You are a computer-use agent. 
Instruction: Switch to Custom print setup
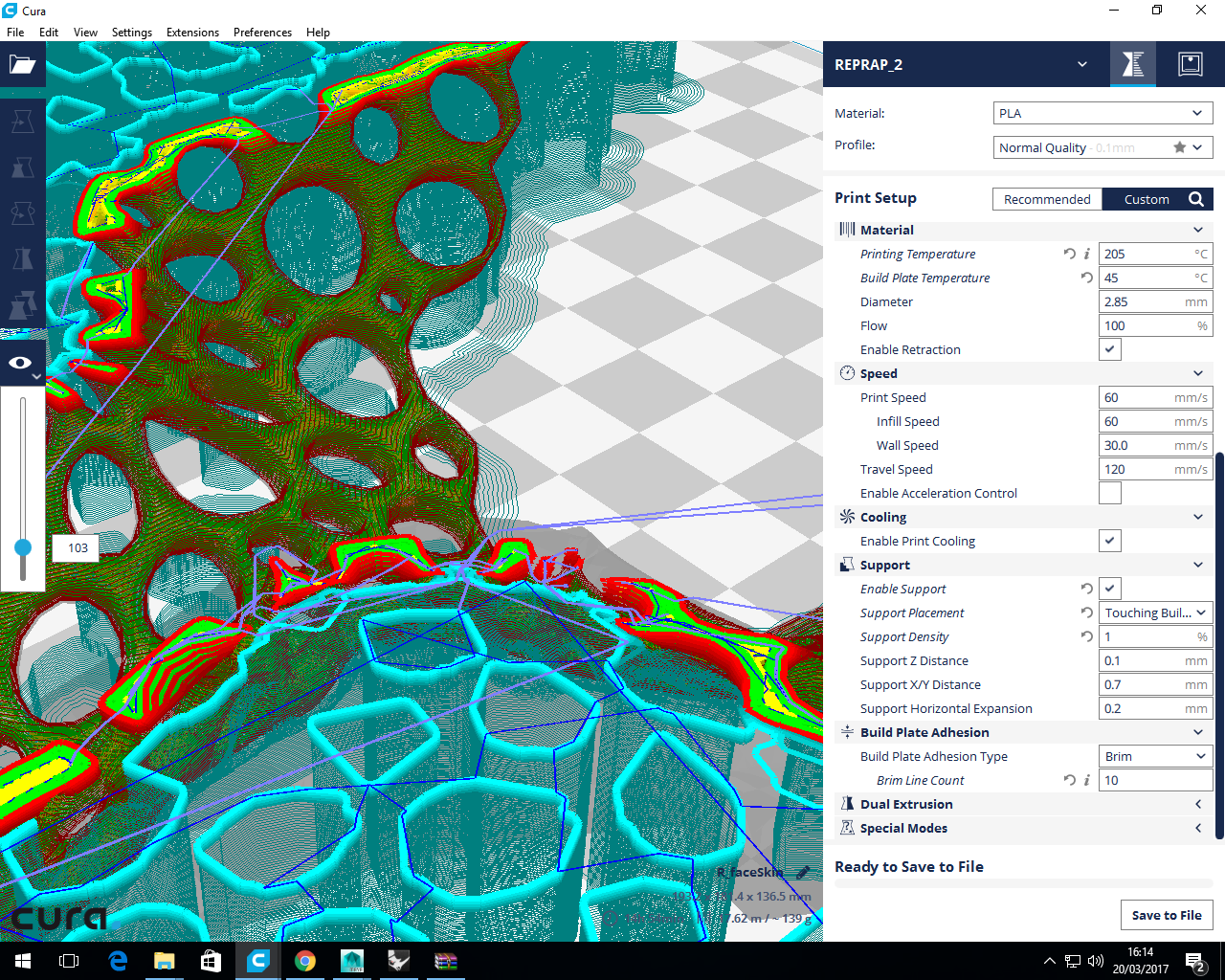coord(1147,199)
